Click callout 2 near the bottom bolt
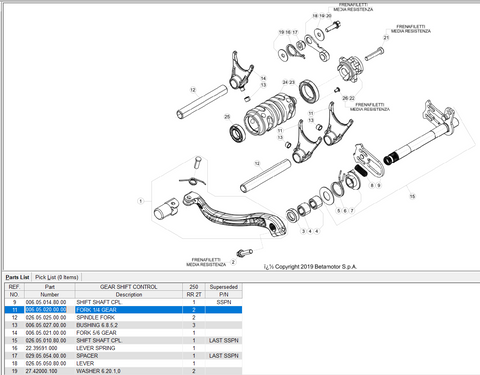The image size is (480, 375). point(233,262)
